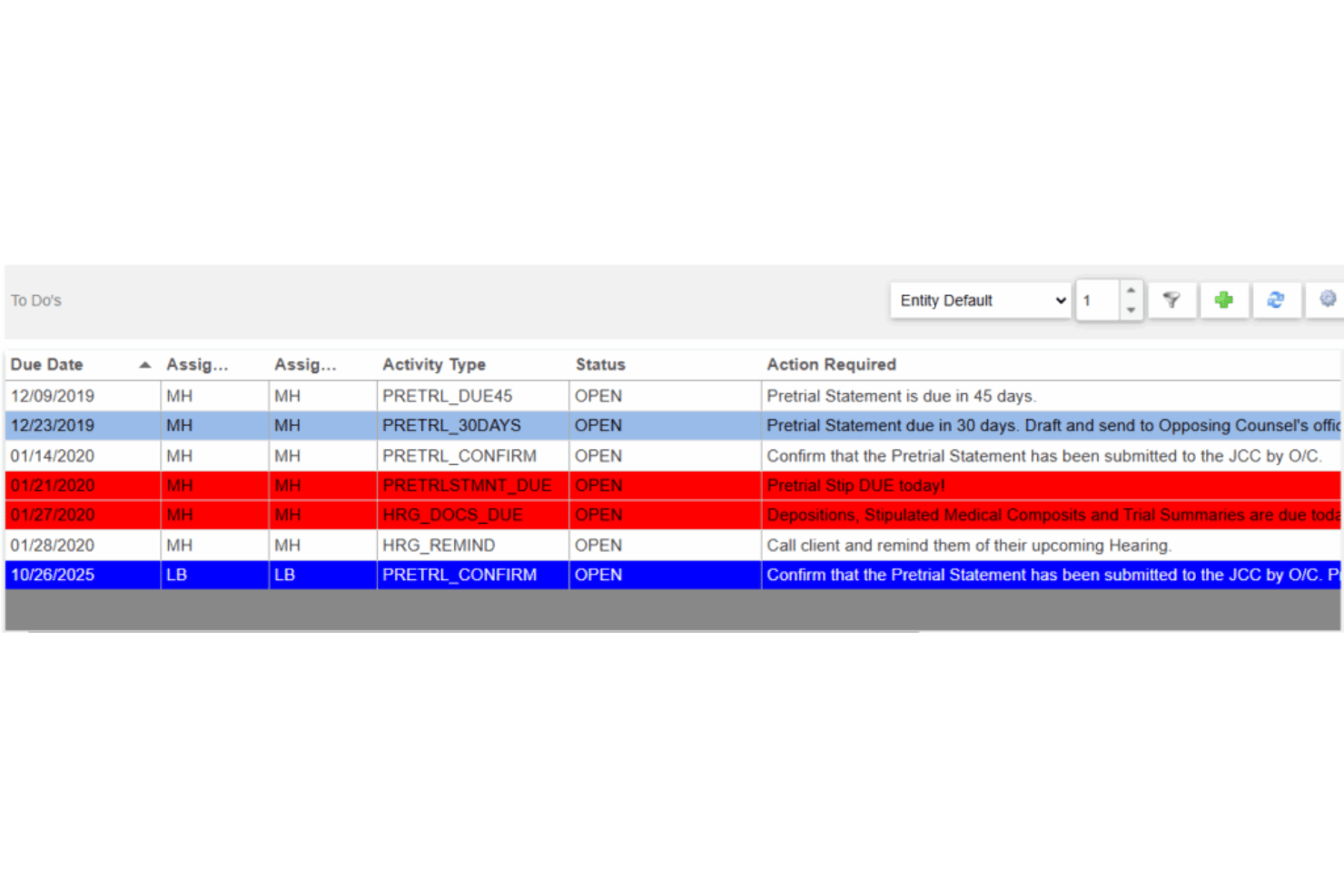Image resolution: width=1344 pixels, height=896 pixels.
Task: Click the HRG_DOCS_DUE activity type
Action: [452, 515]
